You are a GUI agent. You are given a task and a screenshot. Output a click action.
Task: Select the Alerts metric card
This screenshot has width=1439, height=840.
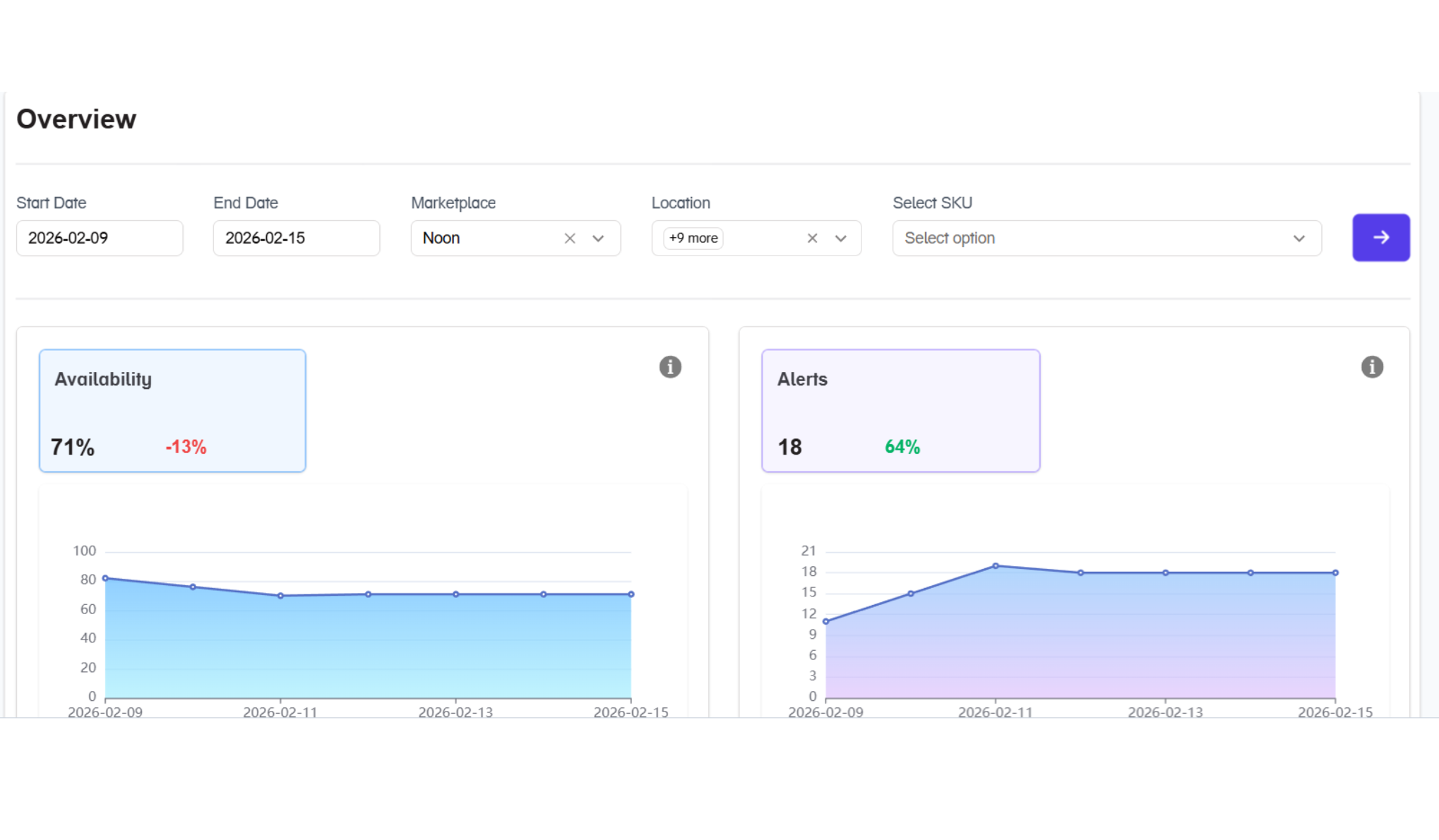pyautogui.click(x=900, y=410)
